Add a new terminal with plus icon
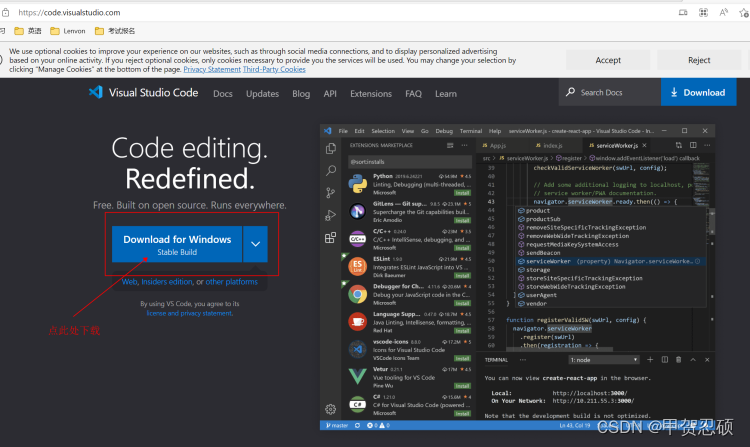Image resolution: width=750 pixels, height=447 pixels. (x=650, y=360)
